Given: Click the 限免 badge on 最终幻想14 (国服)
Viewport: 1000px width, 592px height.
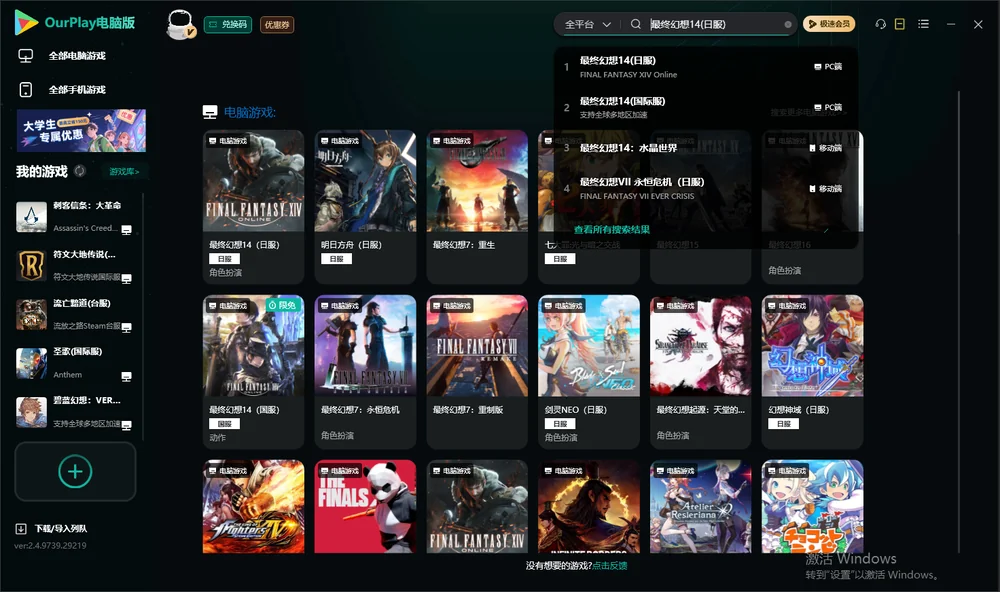Looking at the screenshot, I should pyautogui.click(x=284, y=306).
